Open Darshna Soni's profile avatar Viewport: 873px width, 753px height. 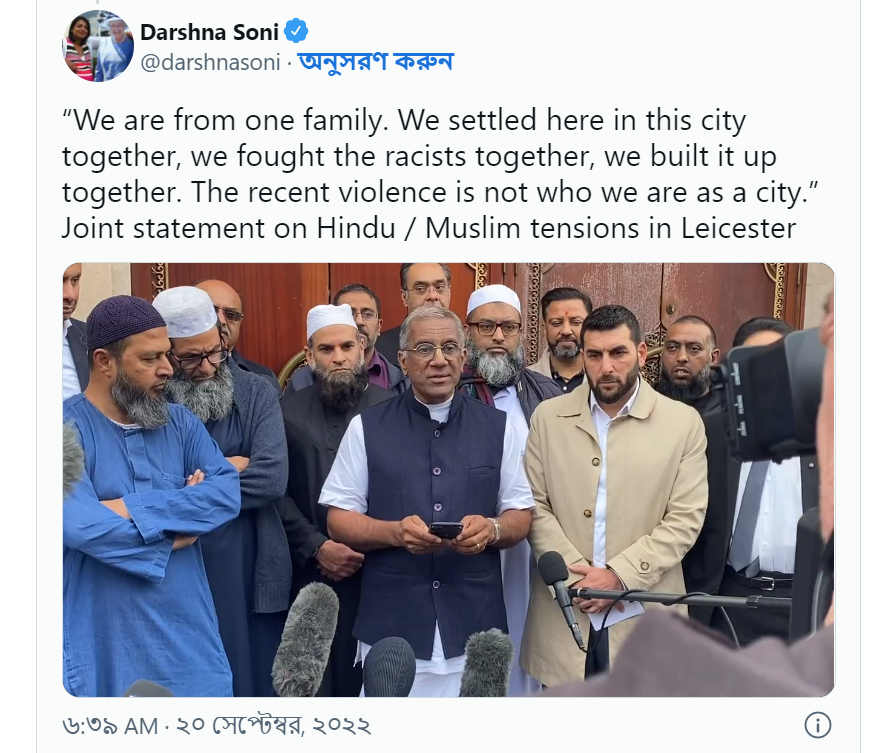(x=98, y=46)
